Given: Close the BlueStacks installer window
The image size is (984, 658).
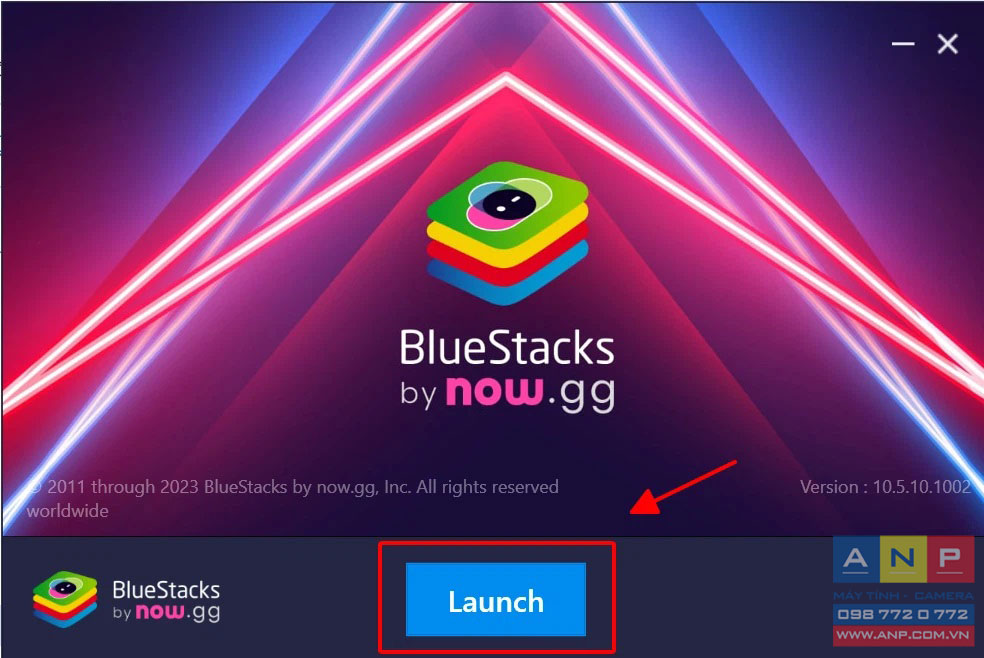Looking at the screenshot, I should point(948,44).
